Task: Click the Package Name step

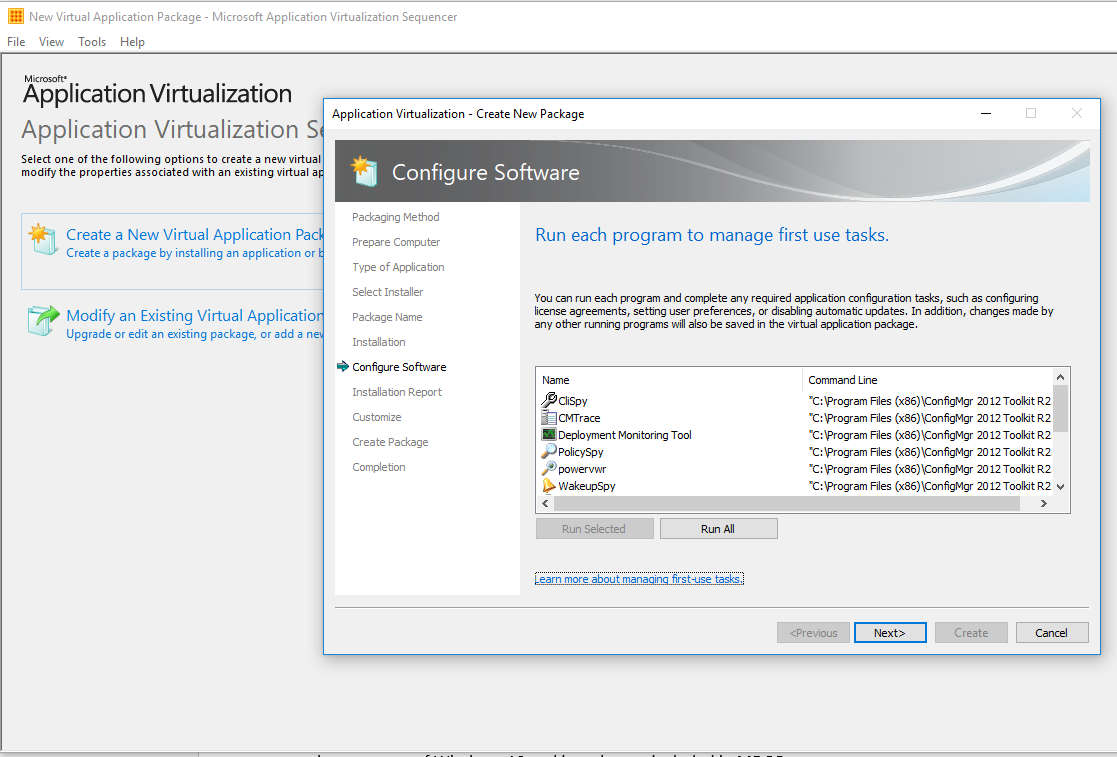Action: [387, 316]
